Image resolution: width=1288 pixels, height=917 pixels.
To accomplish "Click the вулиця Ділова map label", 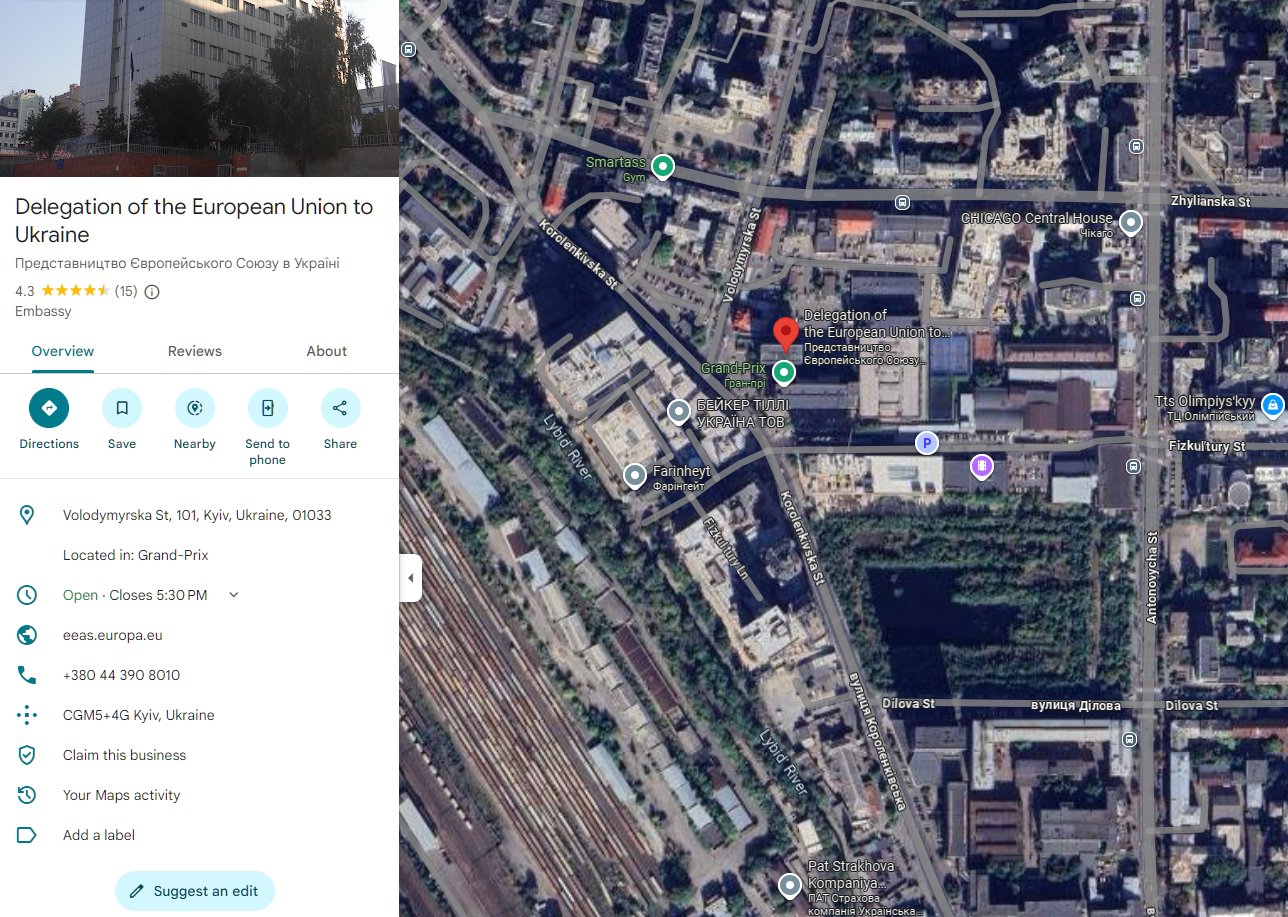I will (1076, 705).
